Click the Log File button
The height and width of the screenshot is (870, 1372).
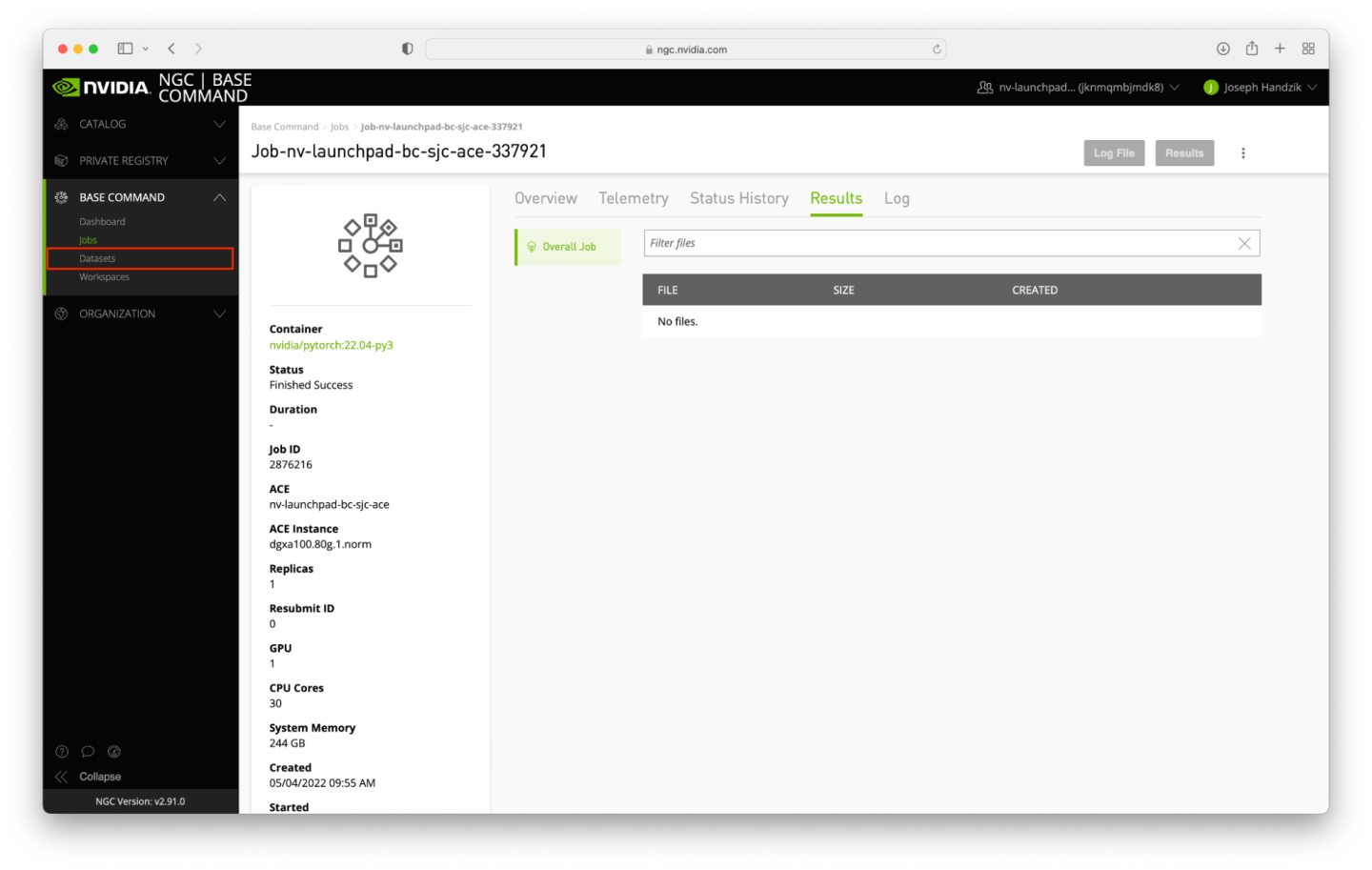point(1113,153)
